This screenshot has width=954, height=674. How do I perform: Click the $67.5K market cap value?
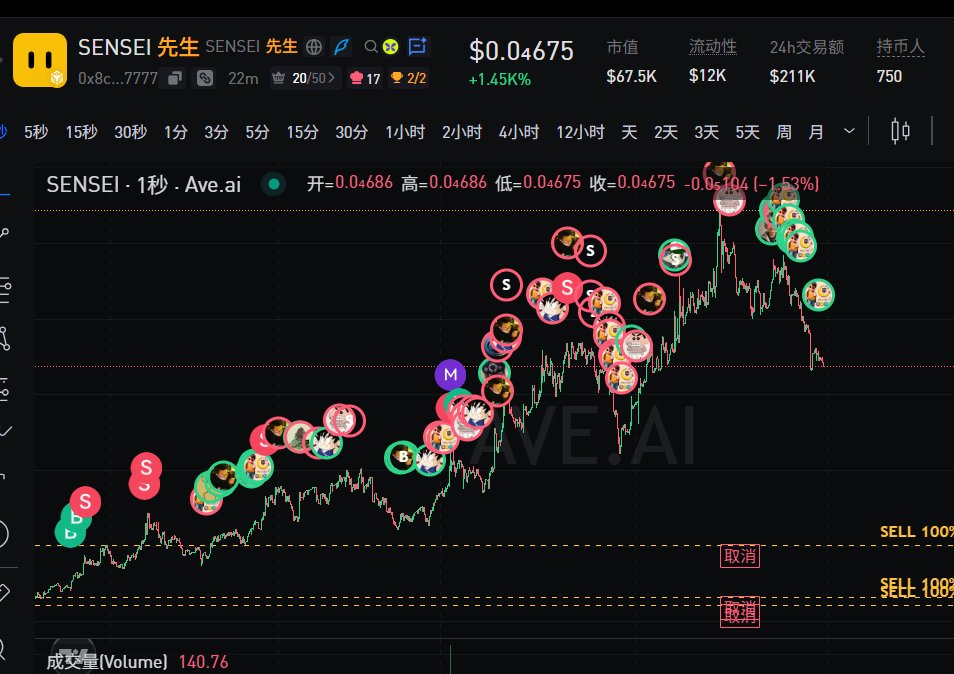(632, 76)
